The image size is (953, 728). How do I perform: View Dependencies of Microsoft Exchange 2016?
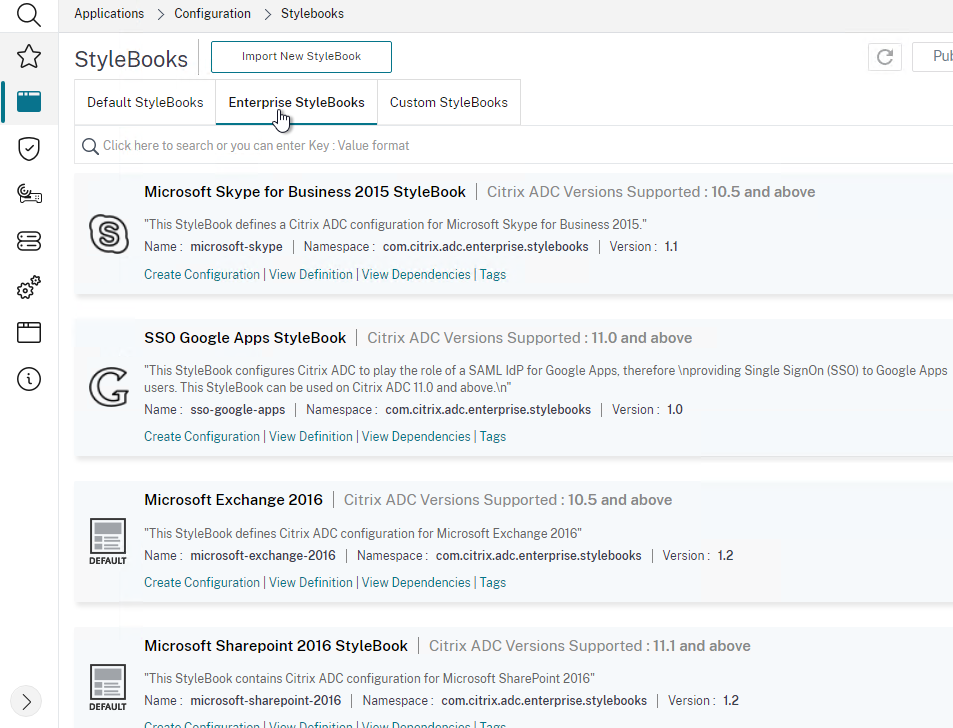[416, 582]
